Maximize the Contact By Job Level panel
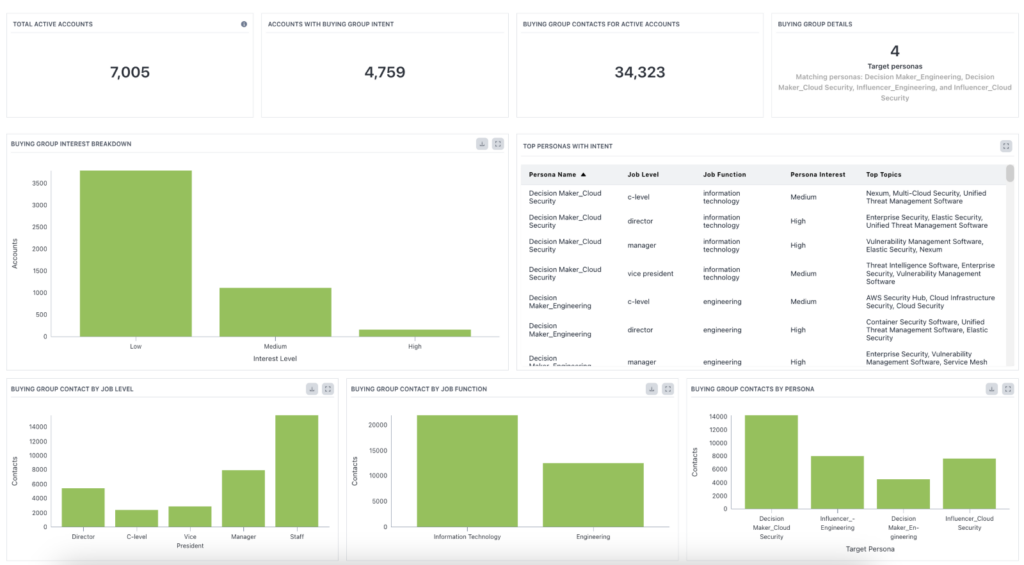 (328, 389)
